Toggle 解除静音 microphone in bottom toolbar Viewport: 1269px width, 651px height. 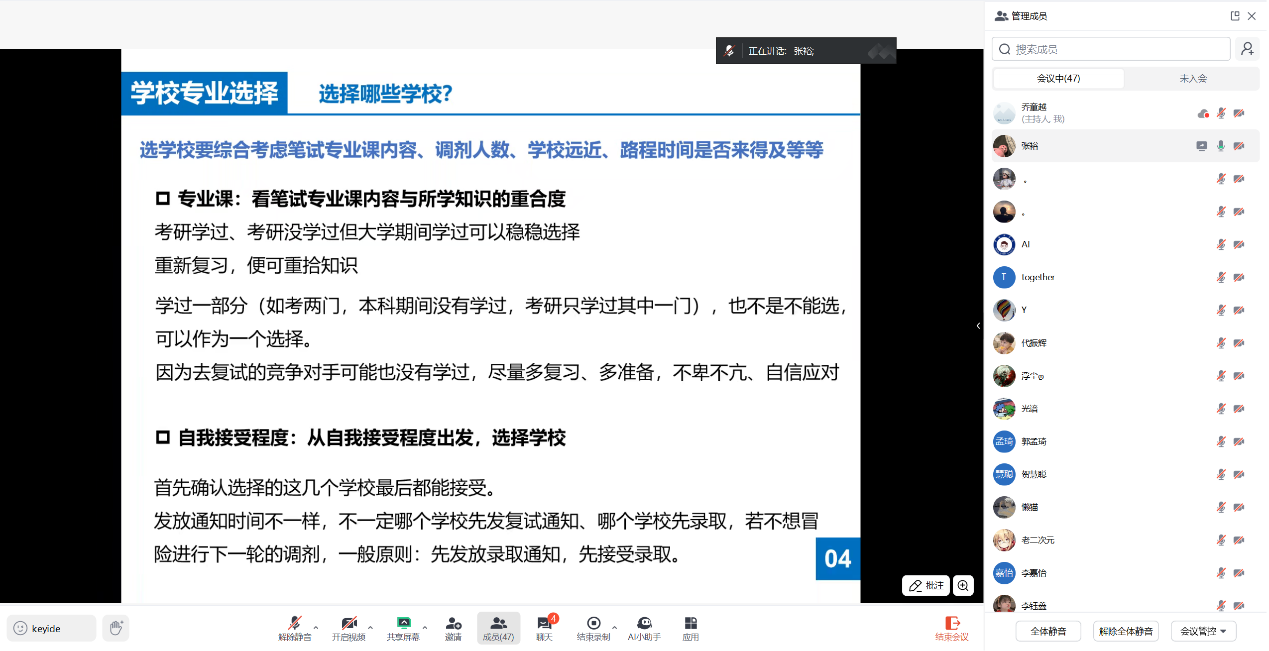coord(295,623)
